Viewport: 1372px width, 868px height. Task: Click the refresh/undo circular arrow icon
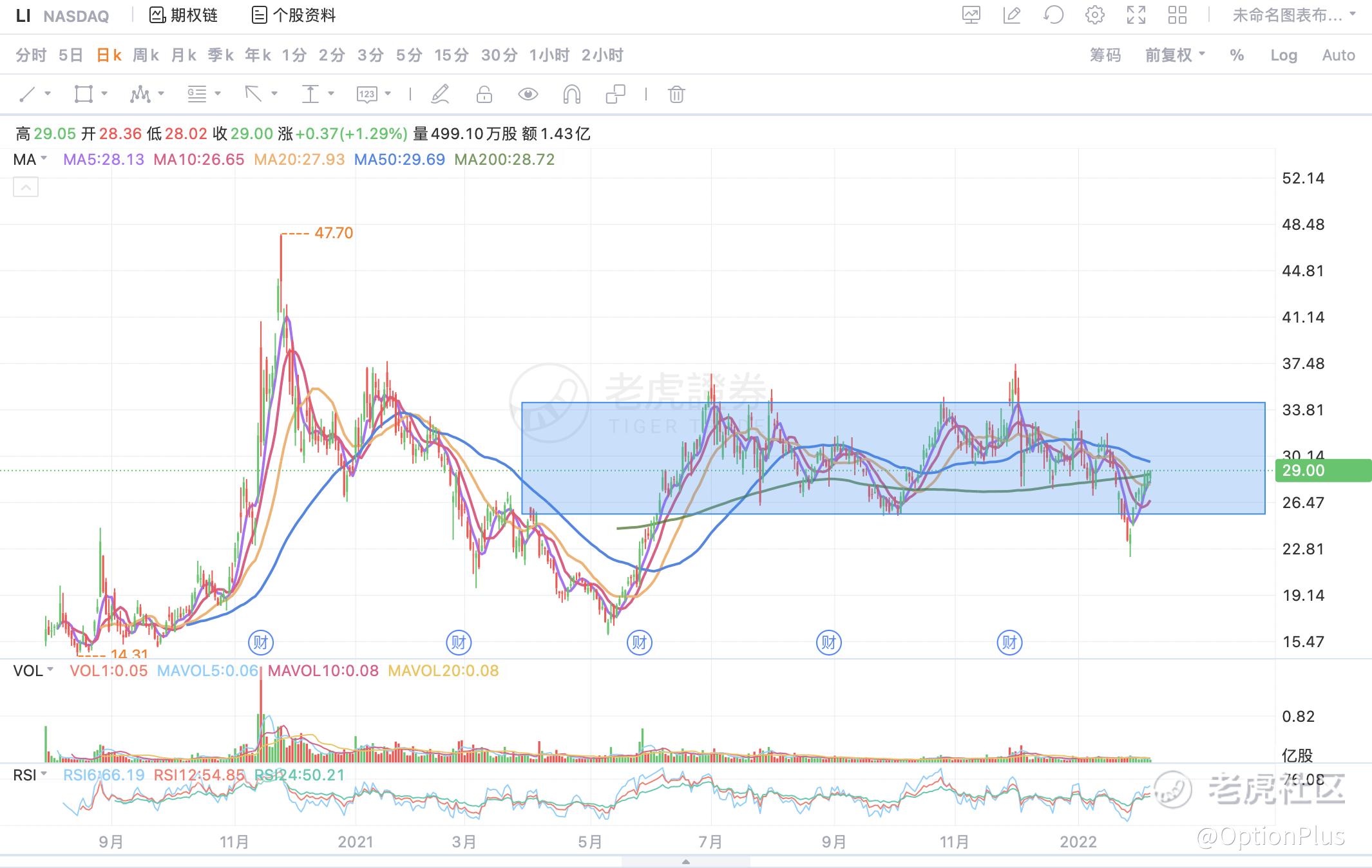(x=1053, y=15)
